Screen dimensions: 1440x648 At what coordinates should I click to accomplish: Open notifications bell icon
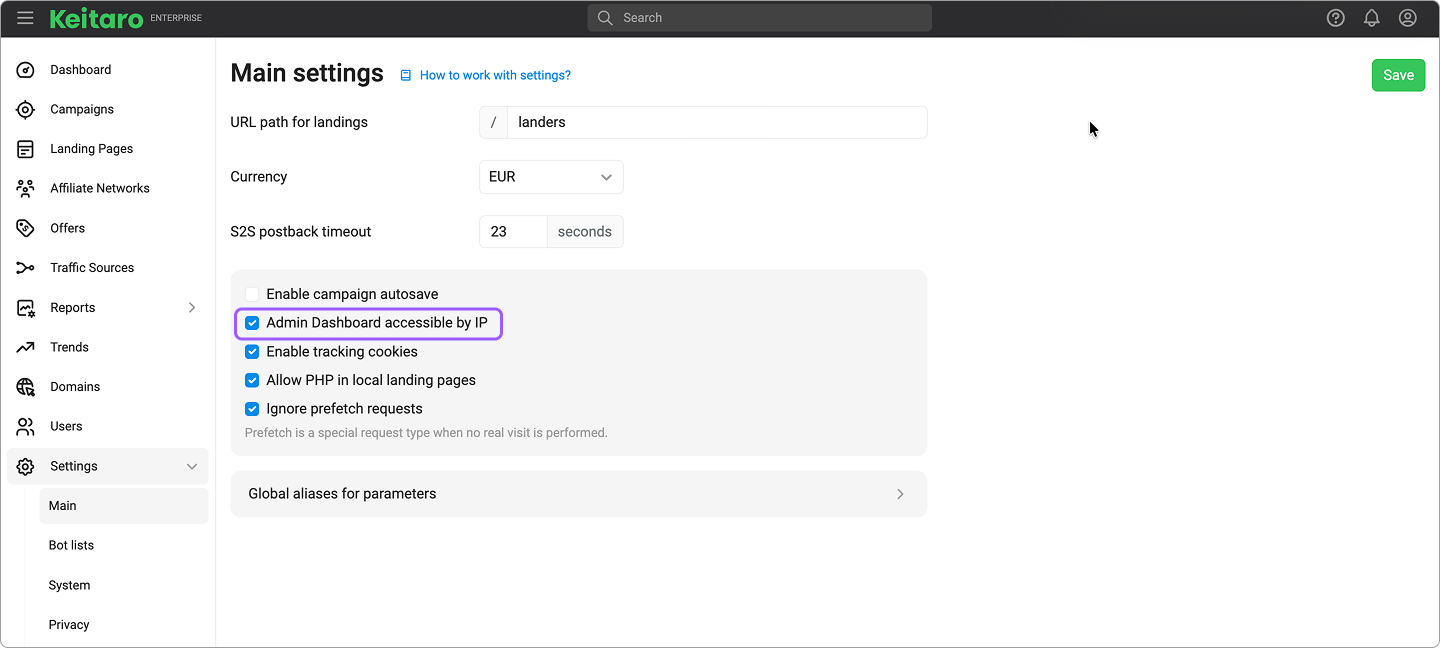tap(1371, 18)
